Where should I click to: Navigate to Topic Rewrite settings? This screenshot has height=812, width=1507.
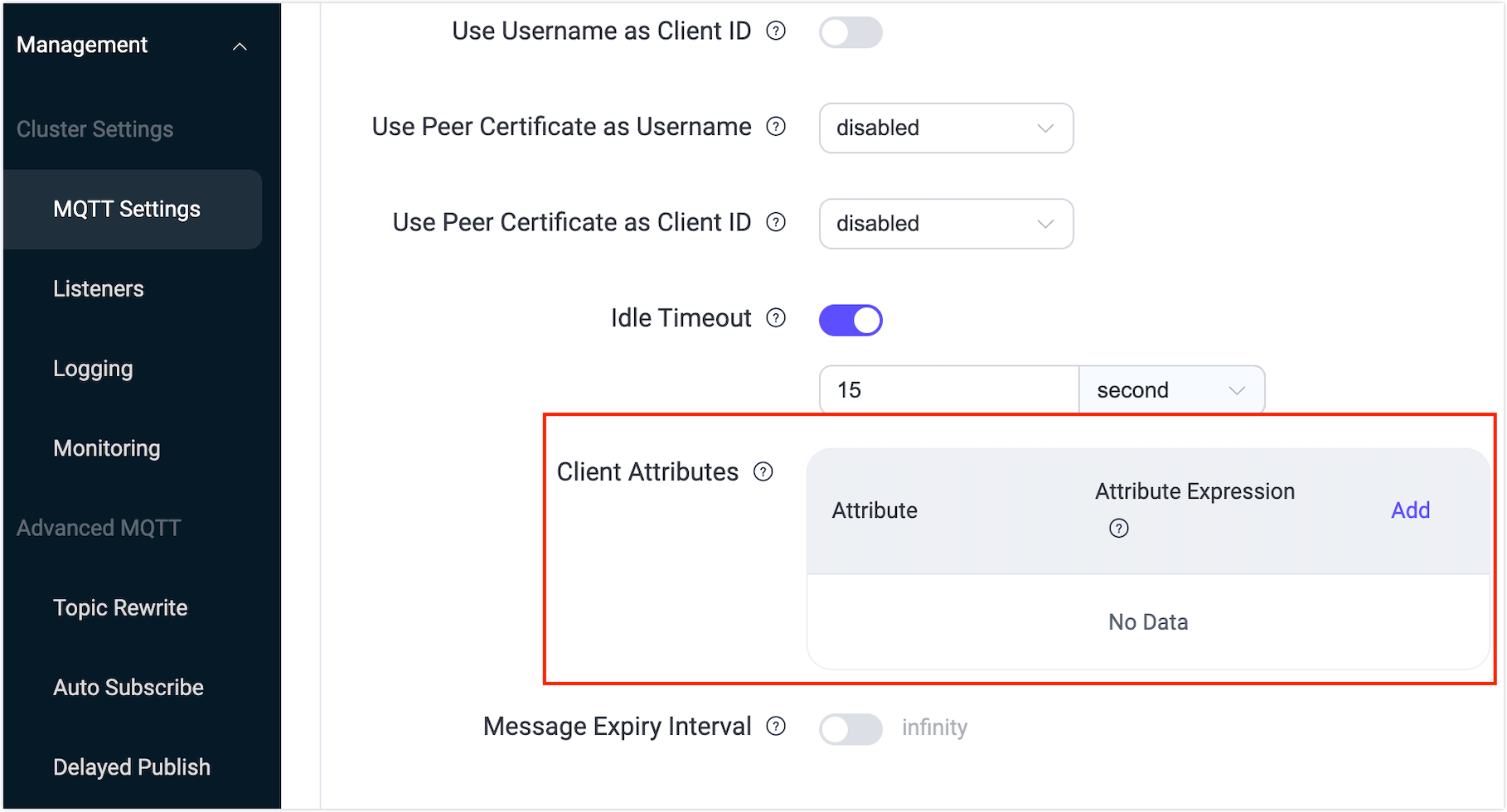120,607
